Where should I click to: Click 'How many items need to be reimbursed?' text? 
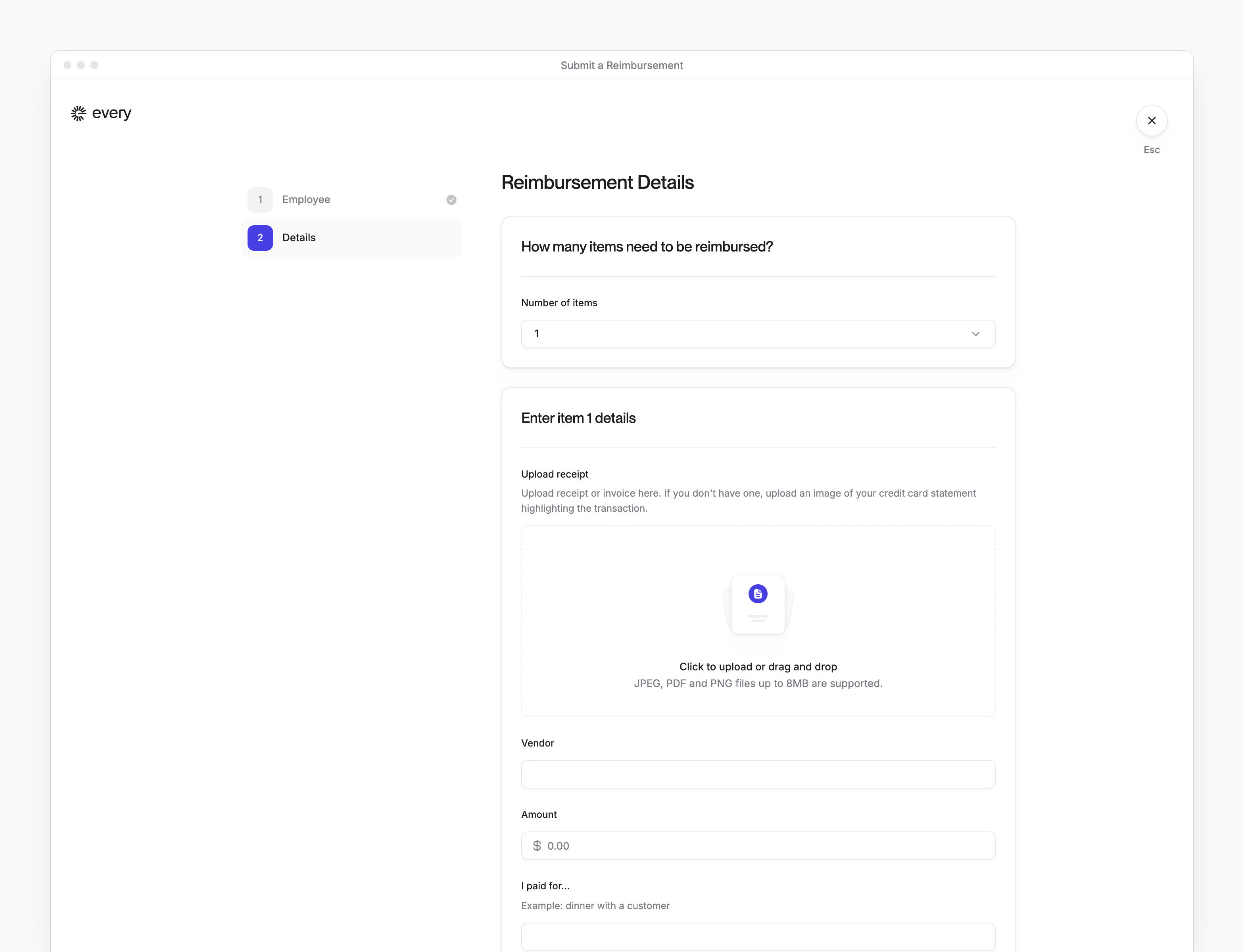pyautogui.click(x=647, y=247)
